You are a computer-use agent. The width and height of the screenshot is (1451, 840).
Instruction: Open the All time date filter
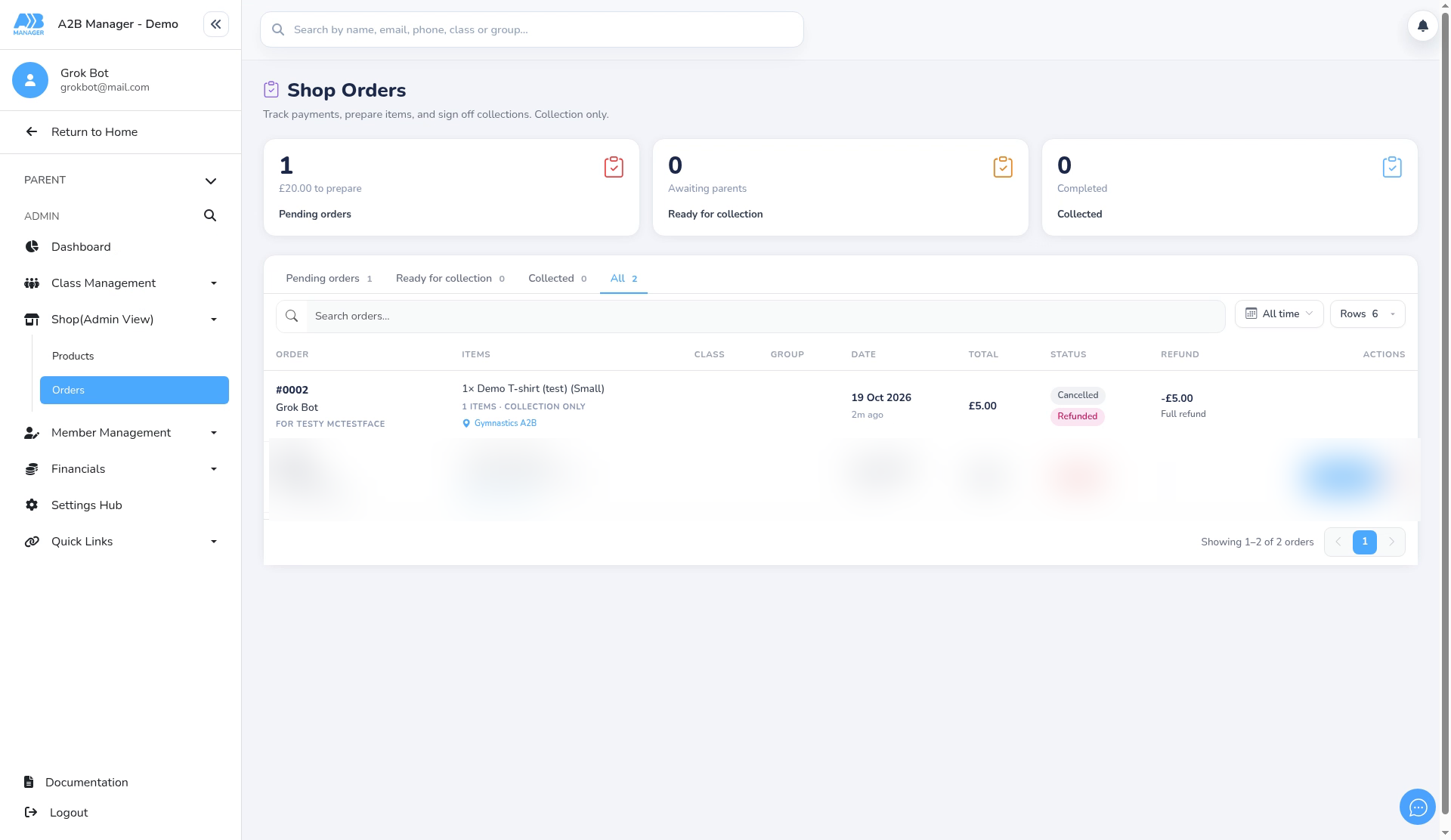[1279, 313]
